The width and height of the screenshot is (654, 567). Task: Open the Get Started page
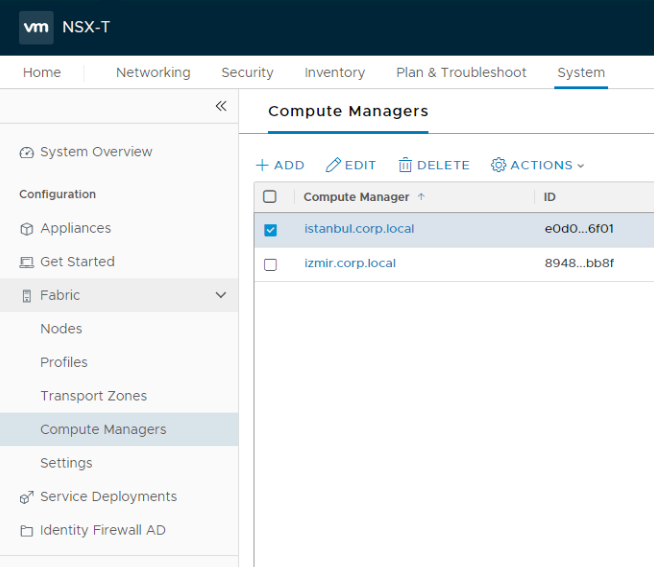point(77,262)
